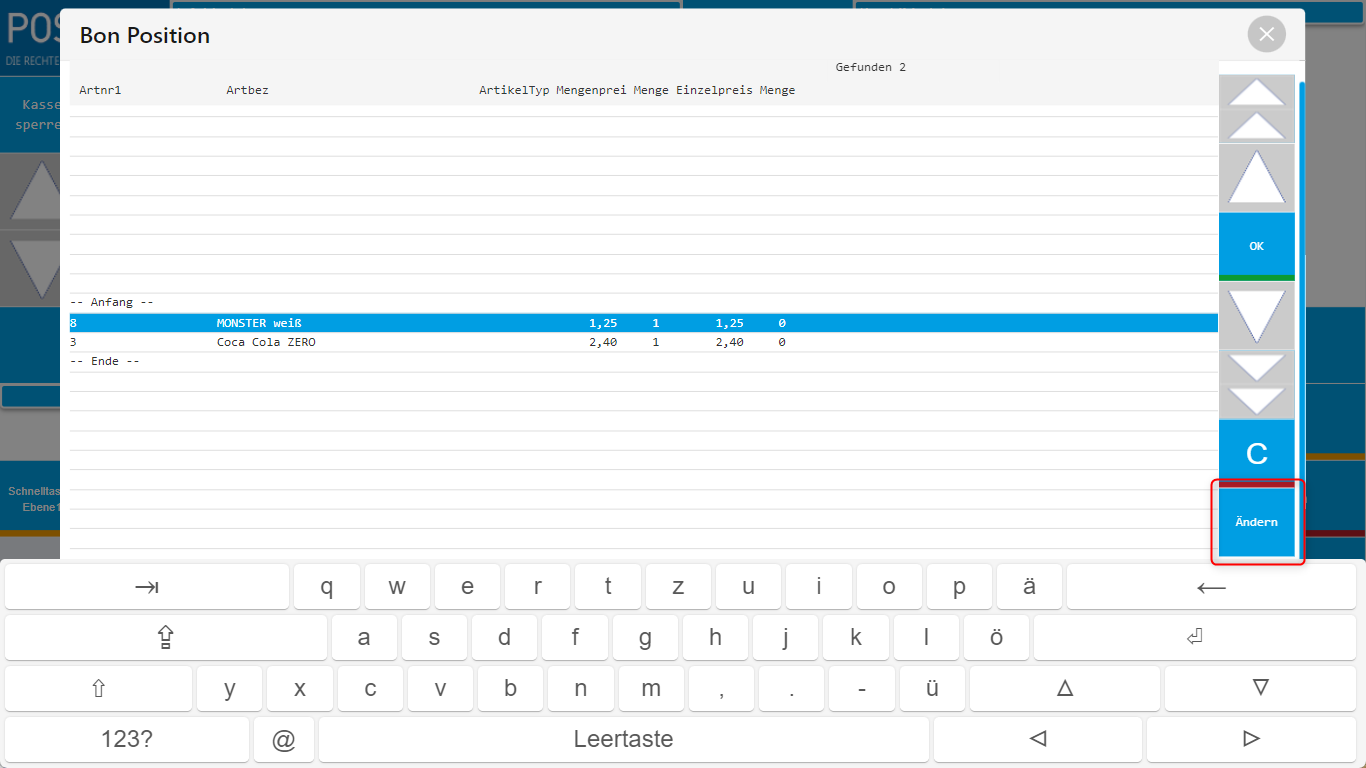Close the Bon Position dialog
This screenshot has width=1366, height=768.
(x=1266, y=35)
